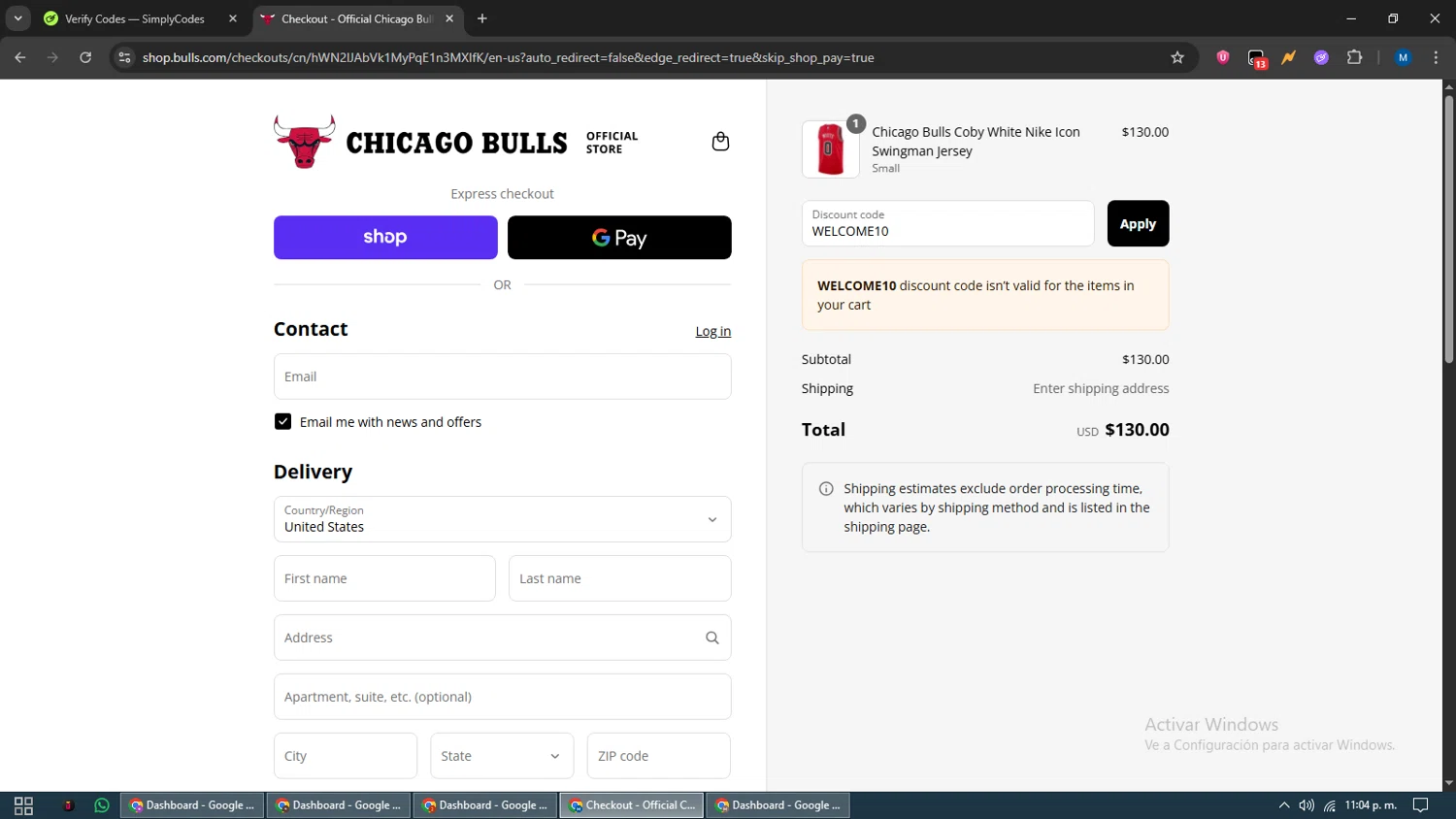Click the Total $130.00 amount

click(x=1137, y=430)
